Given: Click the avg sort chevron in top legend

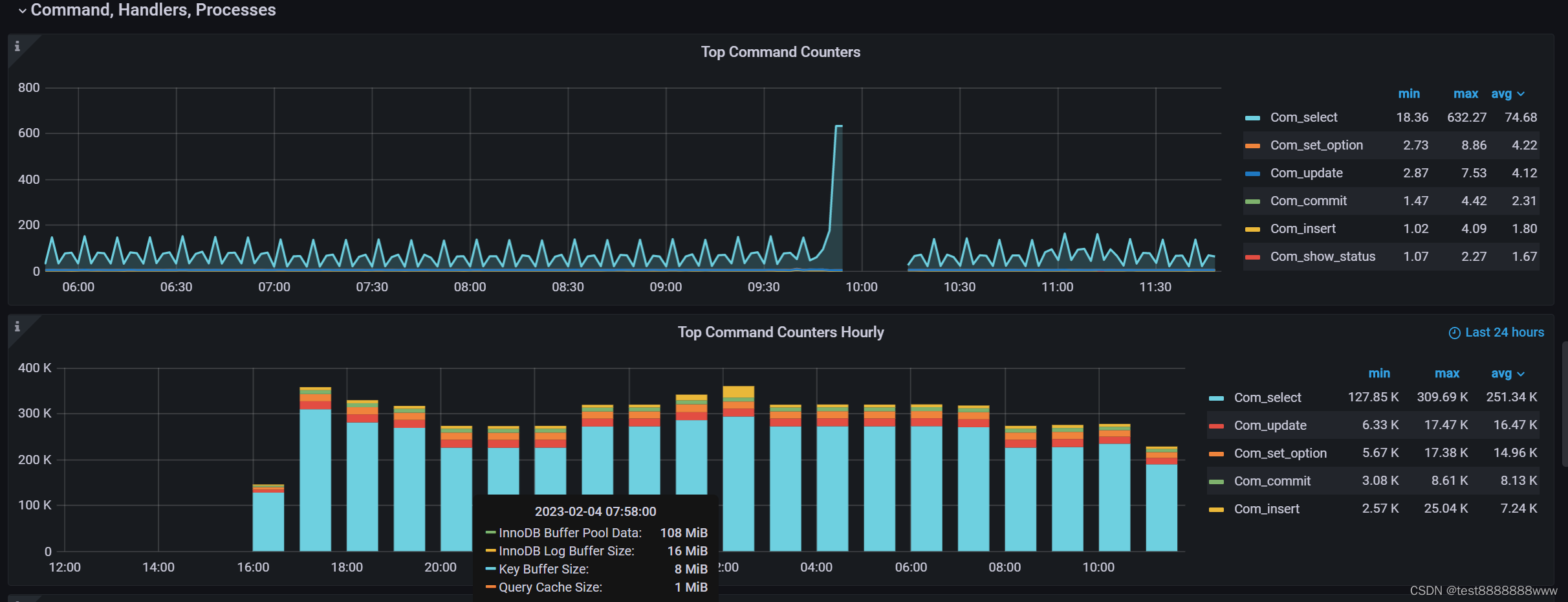Looking at the screenshot, I should coord(1521,95).
